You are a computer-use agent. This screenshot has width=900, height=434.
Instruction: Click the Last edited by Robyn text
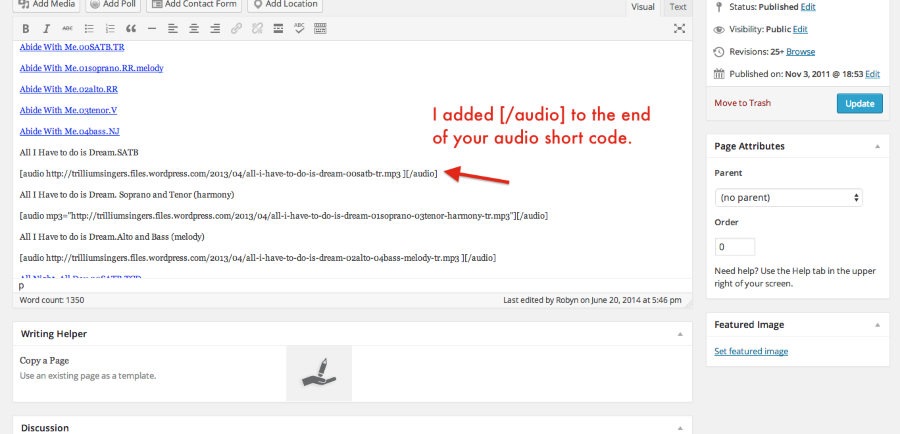pos(592,300)
